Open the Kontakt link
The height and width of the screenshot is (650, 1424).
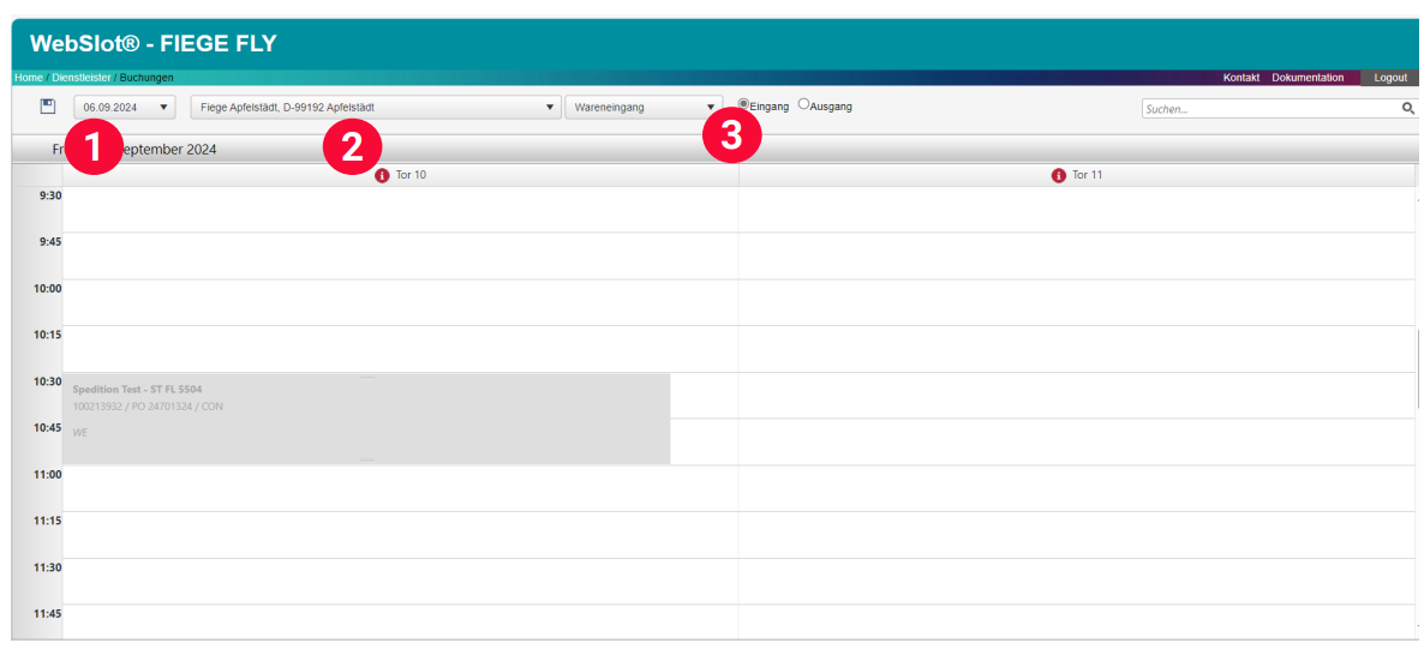(1241, 77)
